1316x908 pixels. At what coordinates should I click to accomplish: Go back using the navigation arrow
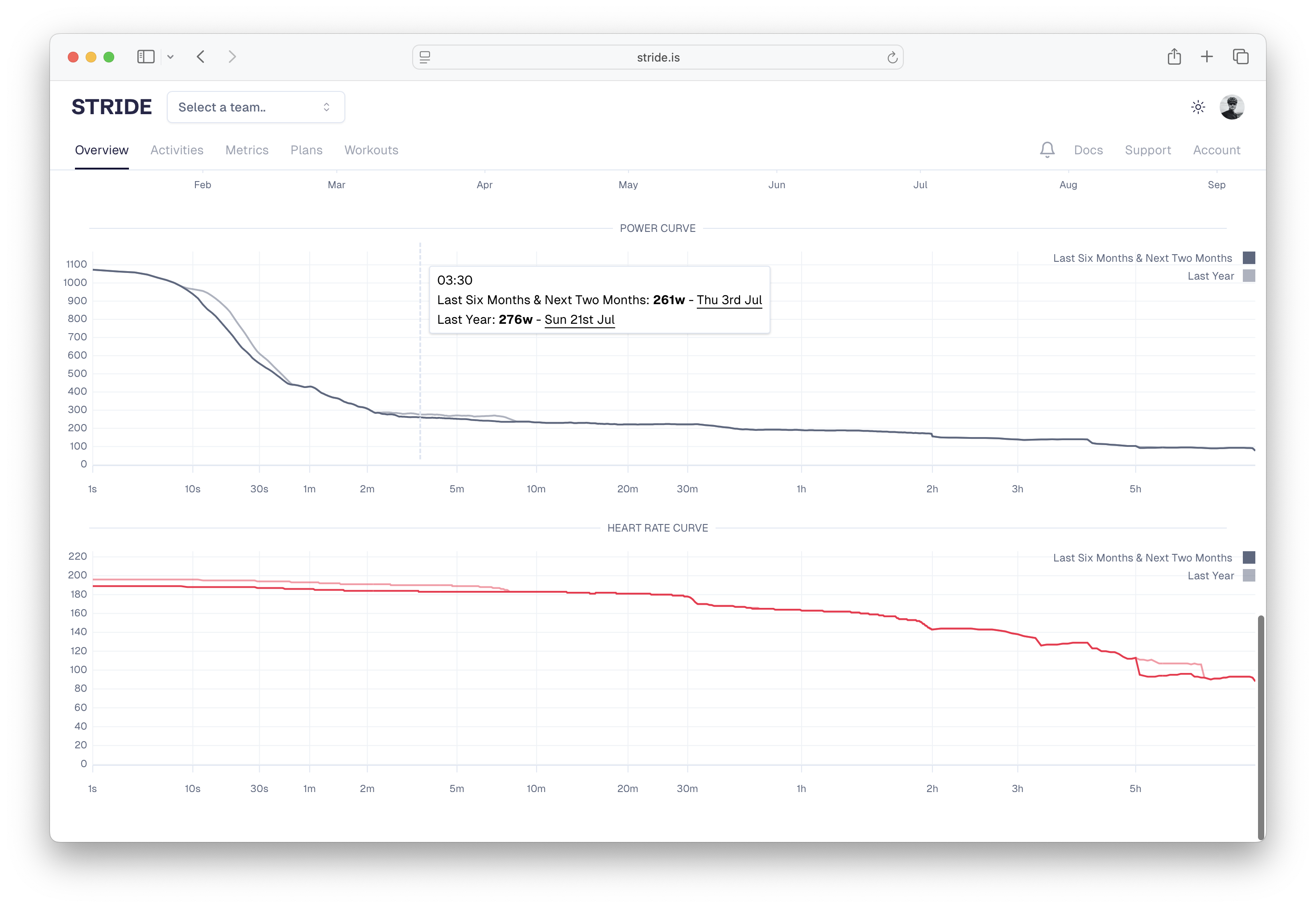[200, 56]
